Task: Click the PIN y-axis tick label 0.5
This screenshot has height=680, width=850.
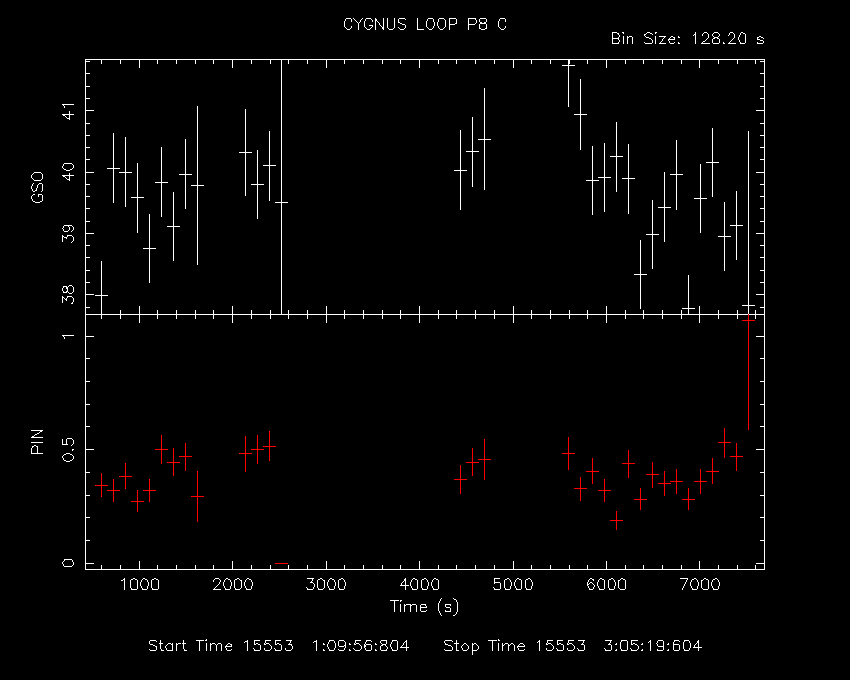Action: 68,450
